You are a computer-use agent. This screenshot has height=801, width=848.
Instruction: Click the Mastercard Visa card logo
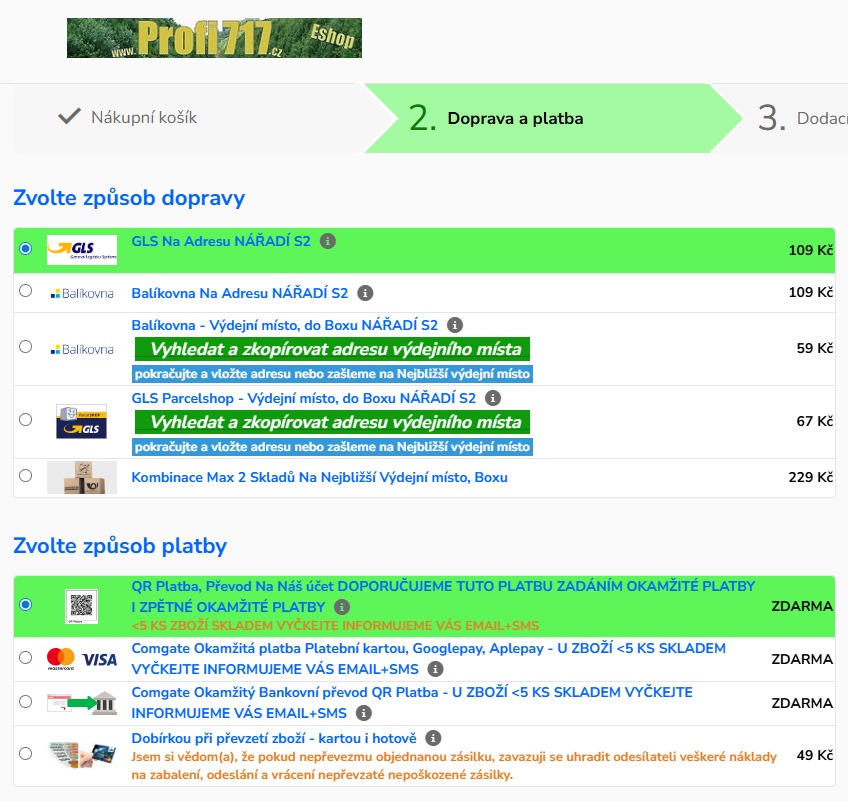82,659
